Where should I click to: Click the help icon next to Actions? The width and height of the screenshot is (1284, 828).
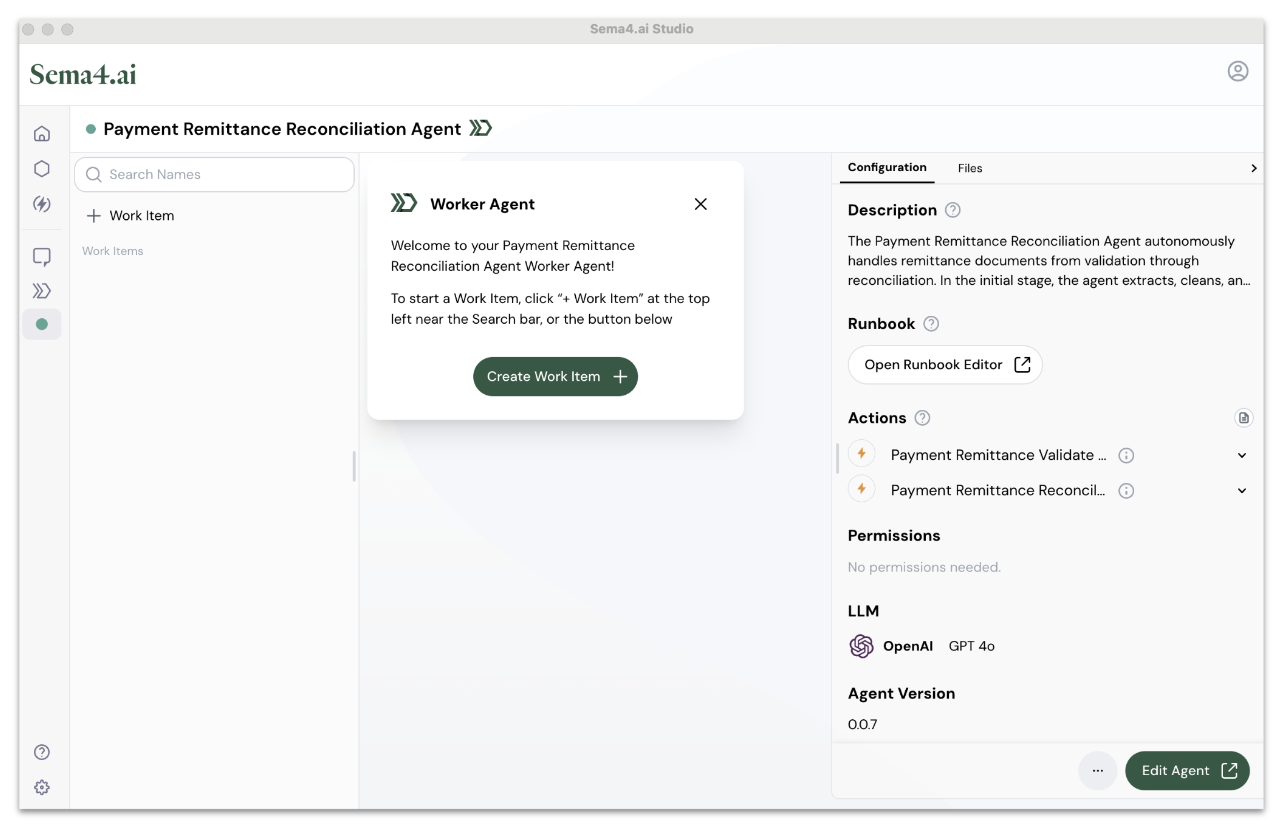922,418
